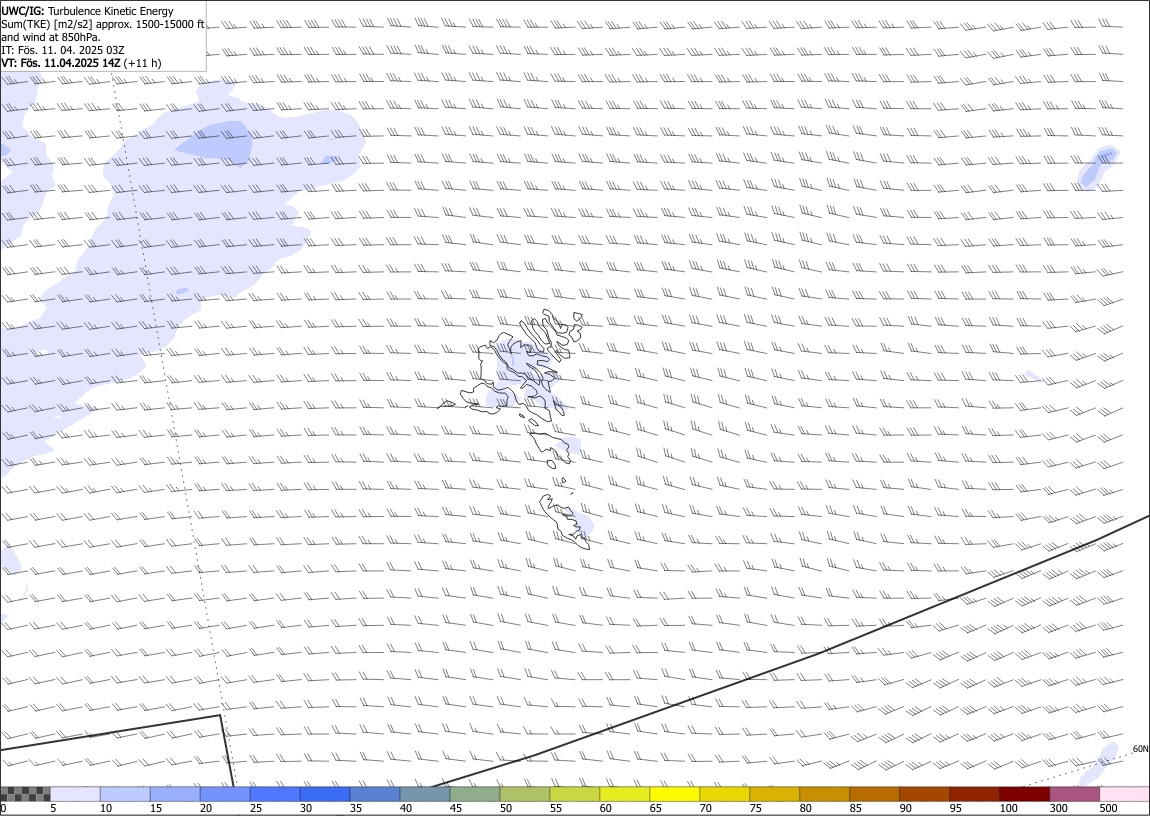Click the swatch between 60 and 65
This screenshot has height=816, width=1150.
(625, 794)
